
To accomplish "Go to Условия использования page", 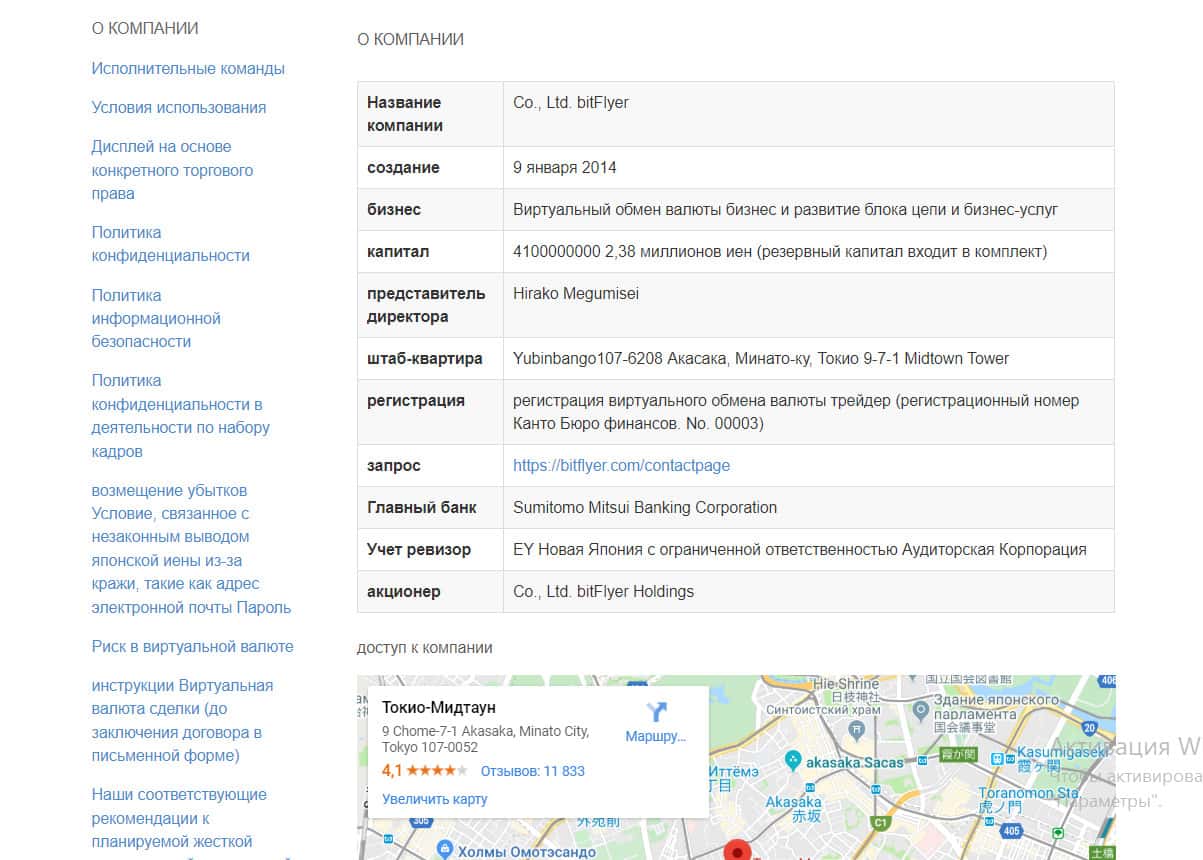I will pos(179,107).
